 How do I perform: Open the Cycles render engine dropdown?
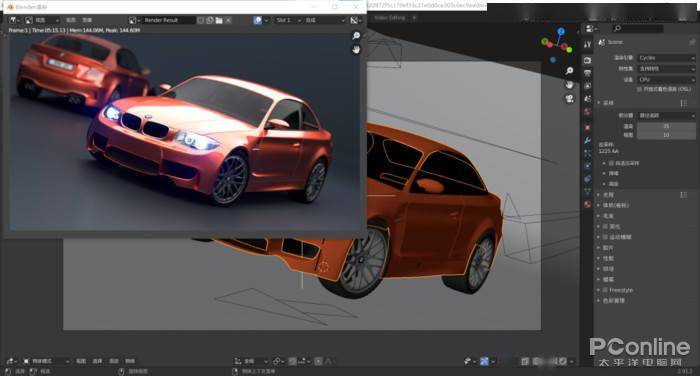666,58
